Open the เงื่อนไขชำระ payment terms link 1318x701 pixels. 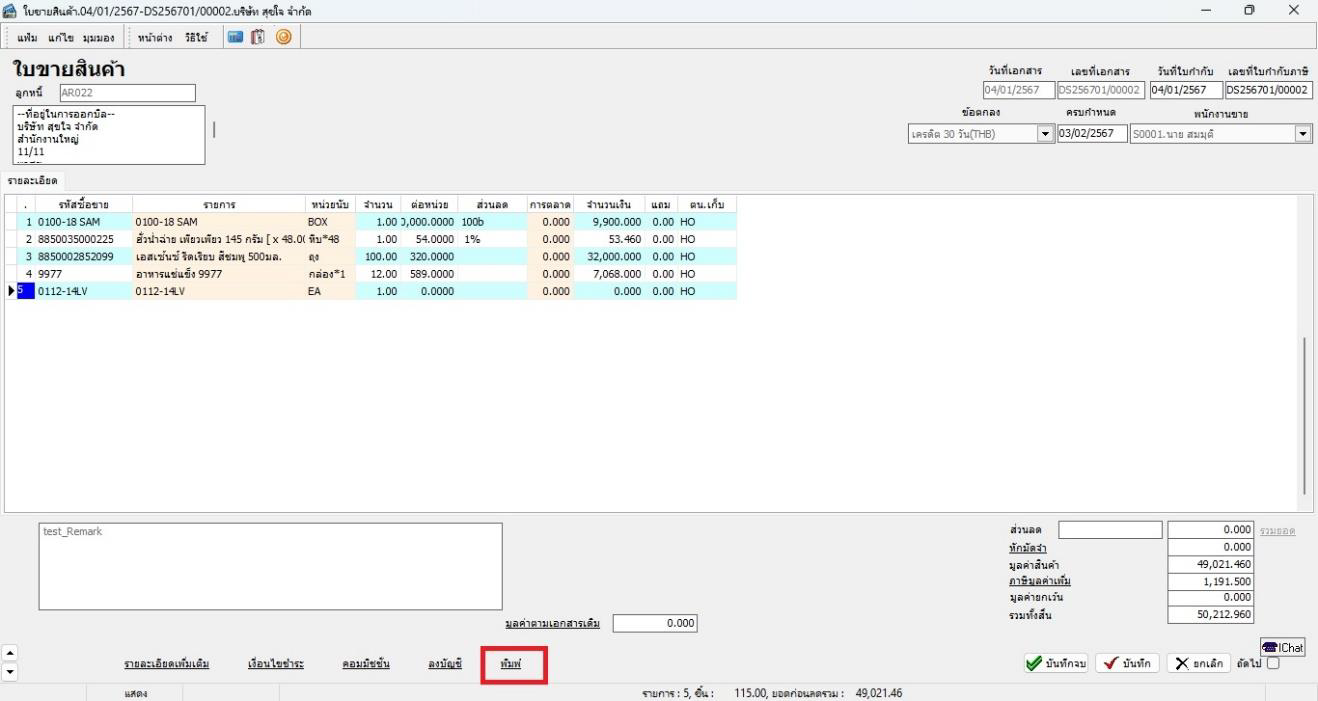coord(276,664)
